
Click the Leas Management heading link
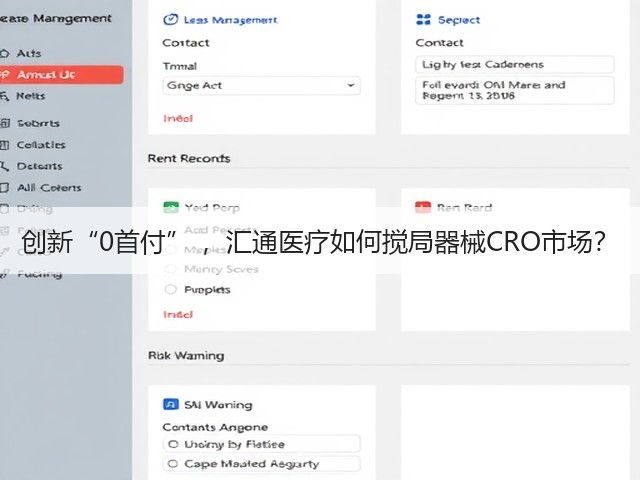[x=231, y=20]
